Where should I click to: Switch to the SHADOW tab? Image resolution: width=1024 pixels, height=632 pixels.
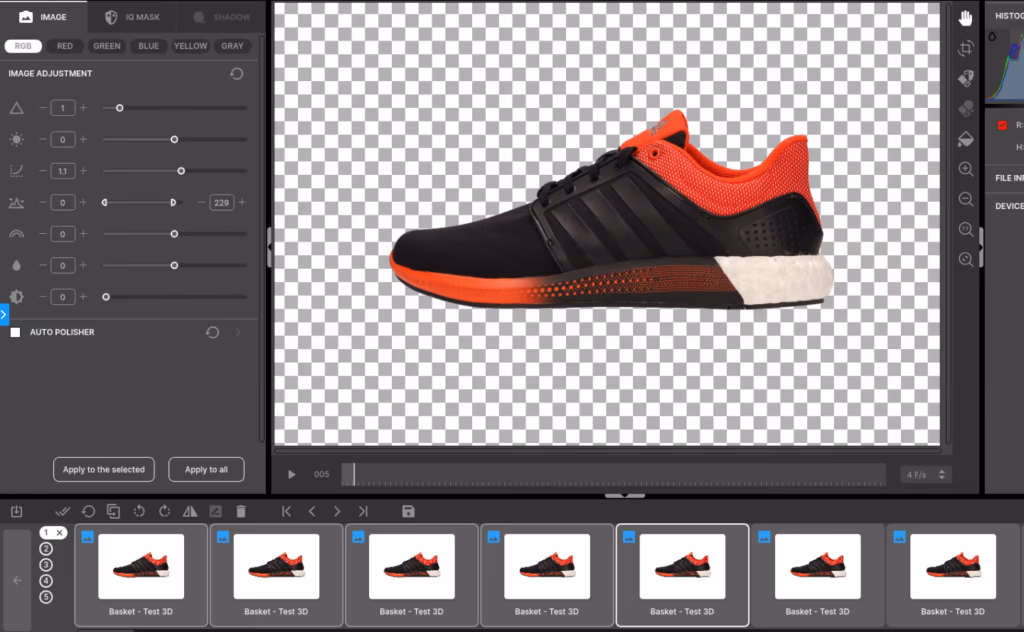[x=222, y=17]
